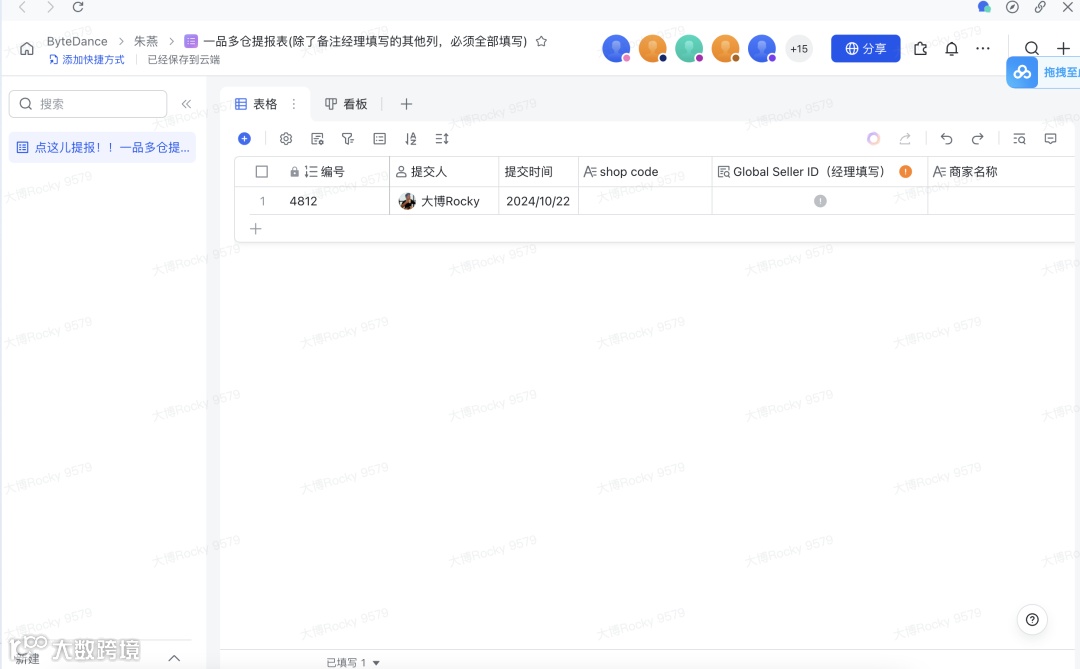Open the chat bubble icon at top right
The width and height of the screenshot is (1080, 669).
[984, 7]
